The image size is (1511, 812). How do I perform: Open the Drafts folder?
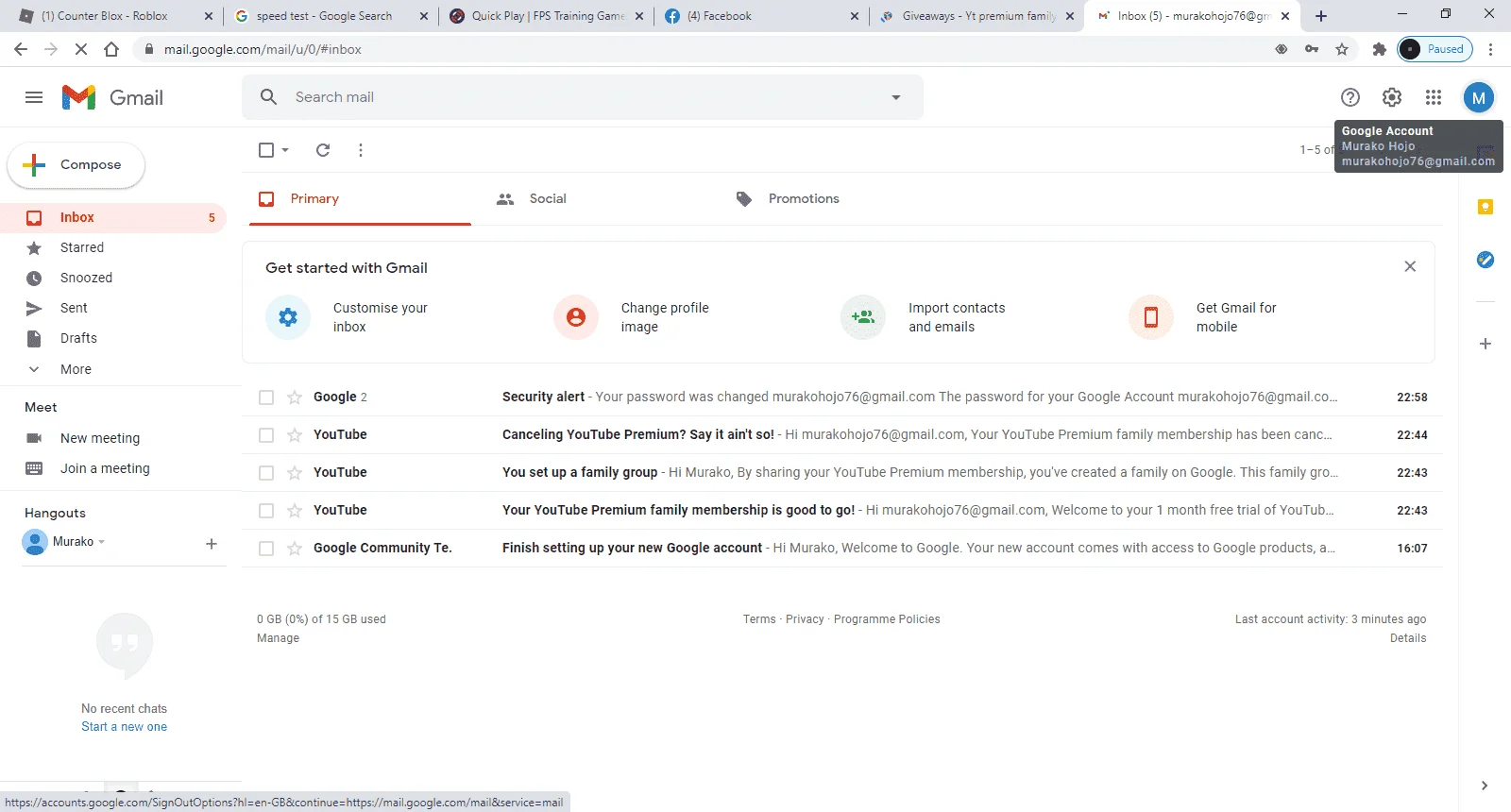pyautogui.click(x=113, y=338)
